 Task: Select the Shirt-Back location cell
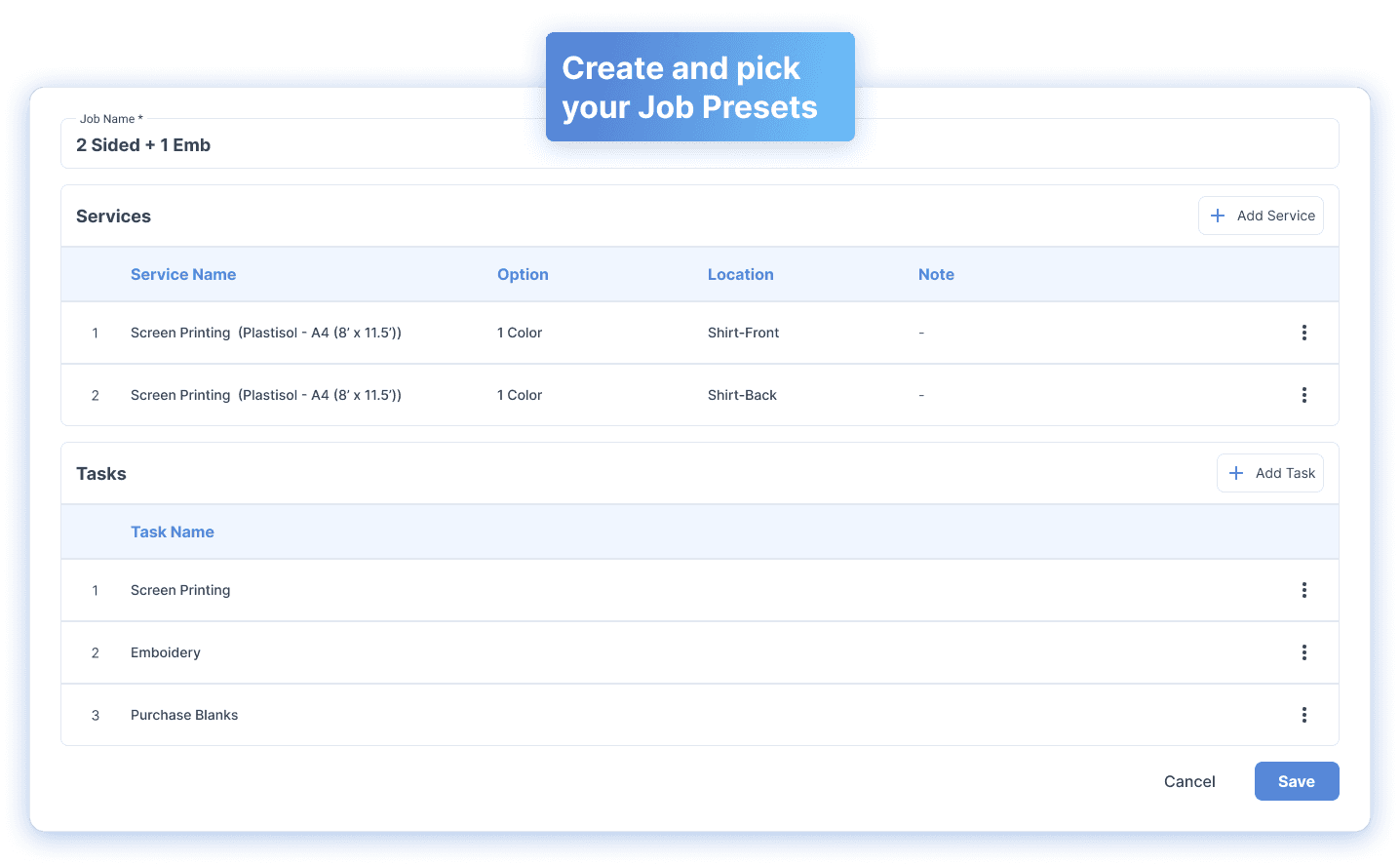(x=742, y=395)
